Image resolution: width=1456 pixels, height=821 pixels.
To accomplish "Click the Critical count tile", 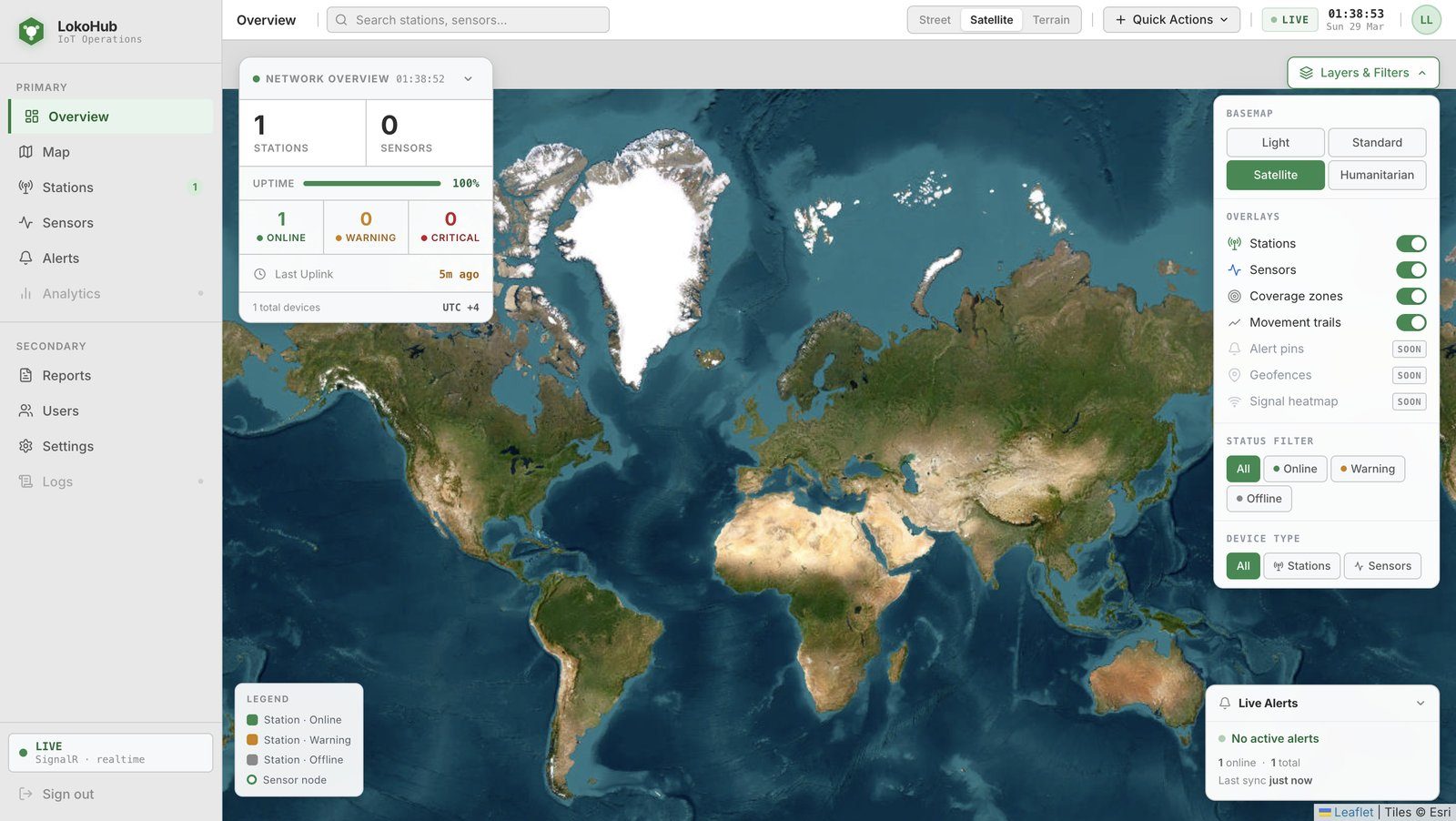I will (x=450, y=228).
